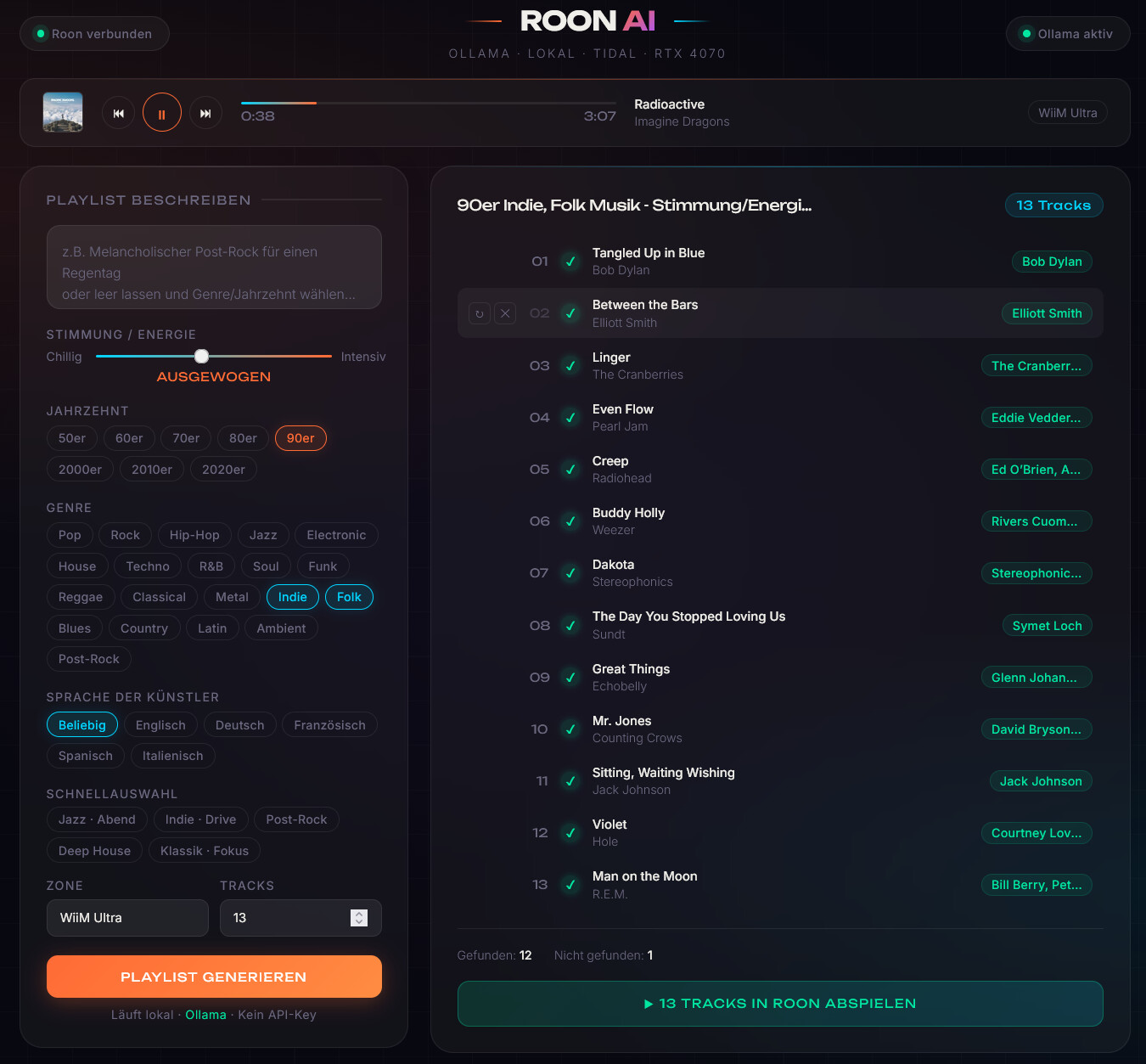Choose the Deep House quick preset
This screenshot has height=1064, width=1146.
click(x=94, y=851)
